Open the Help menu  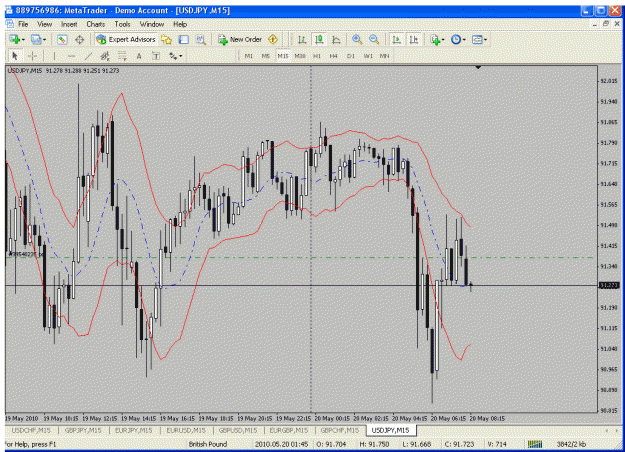(x=180, y=24)
